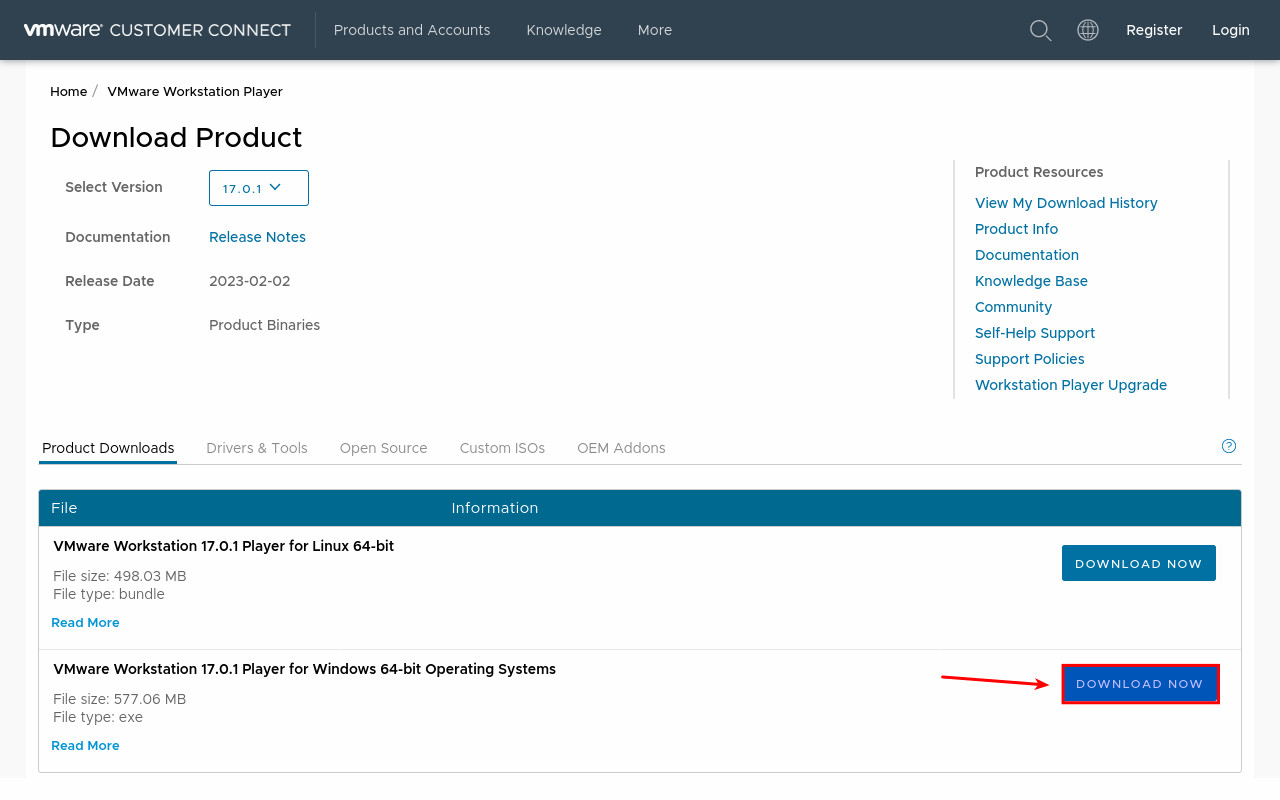The height and width of the screenshot is (800, 1280).
Task: Click the Information column header
Action: [x=495, y=508]
